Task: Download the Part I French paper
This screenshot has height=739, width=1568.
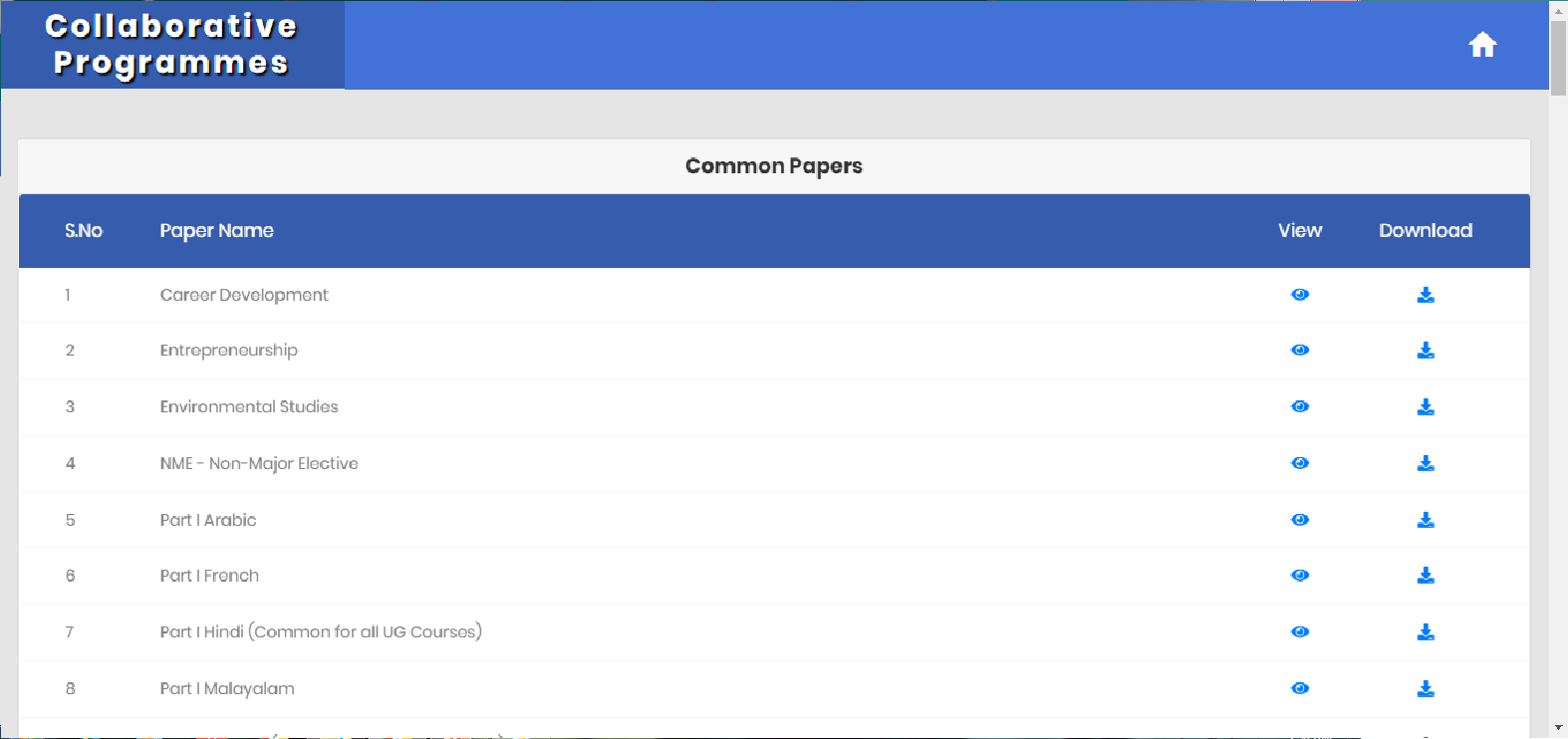Action: click(x=1426, y=576)
